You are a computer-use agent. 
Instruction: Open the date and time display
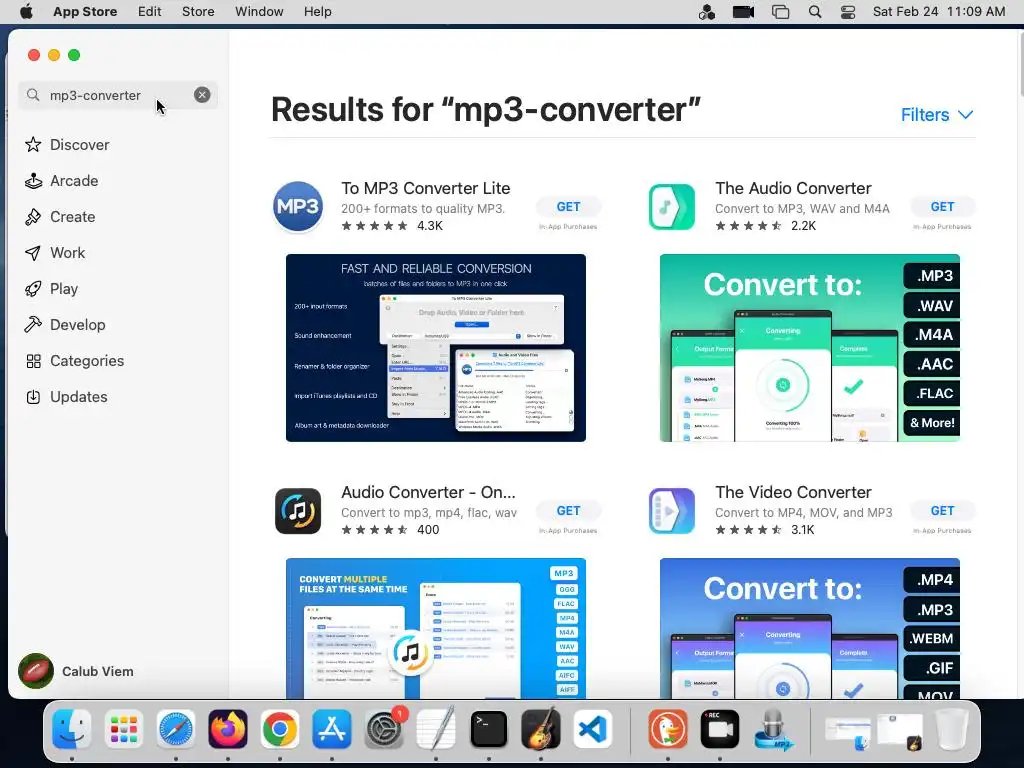coord(938,12)
